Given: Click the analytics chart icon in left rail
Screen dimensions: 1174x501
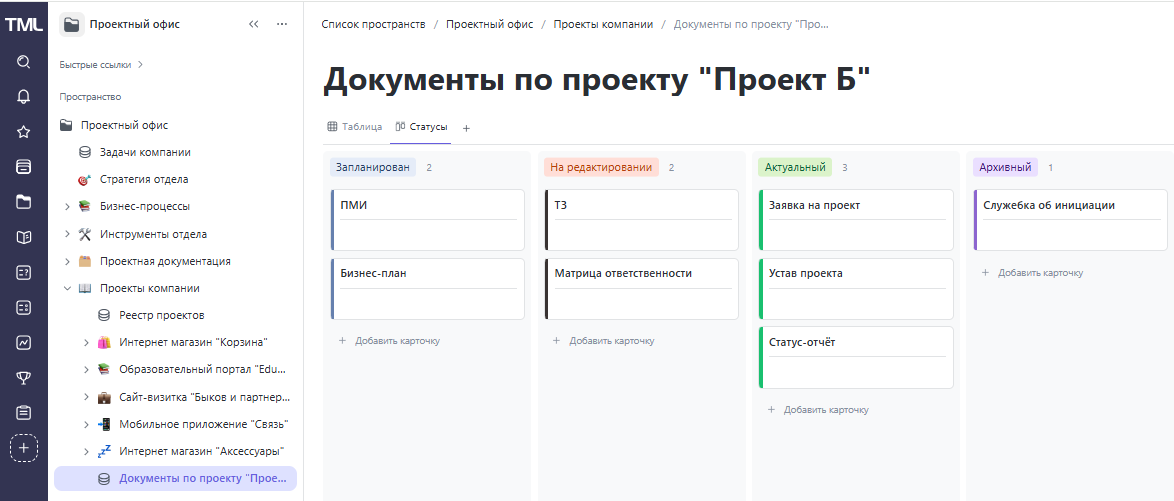Looking at the screenshot, I should pyautogui.click(x=23, y=342).
